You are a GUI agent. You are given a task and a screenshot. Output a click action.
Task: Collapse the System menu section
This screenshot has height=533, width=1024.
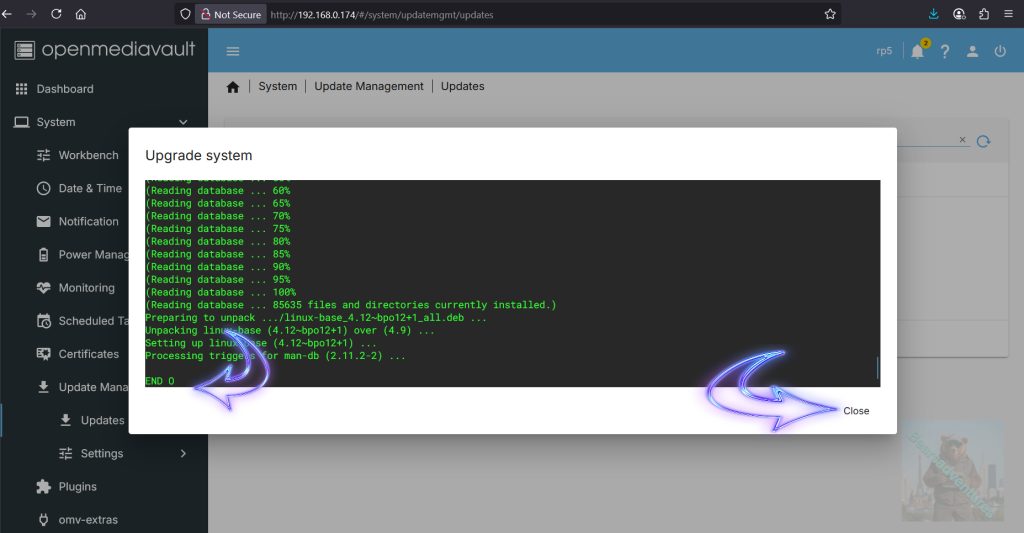click(183, 122)
